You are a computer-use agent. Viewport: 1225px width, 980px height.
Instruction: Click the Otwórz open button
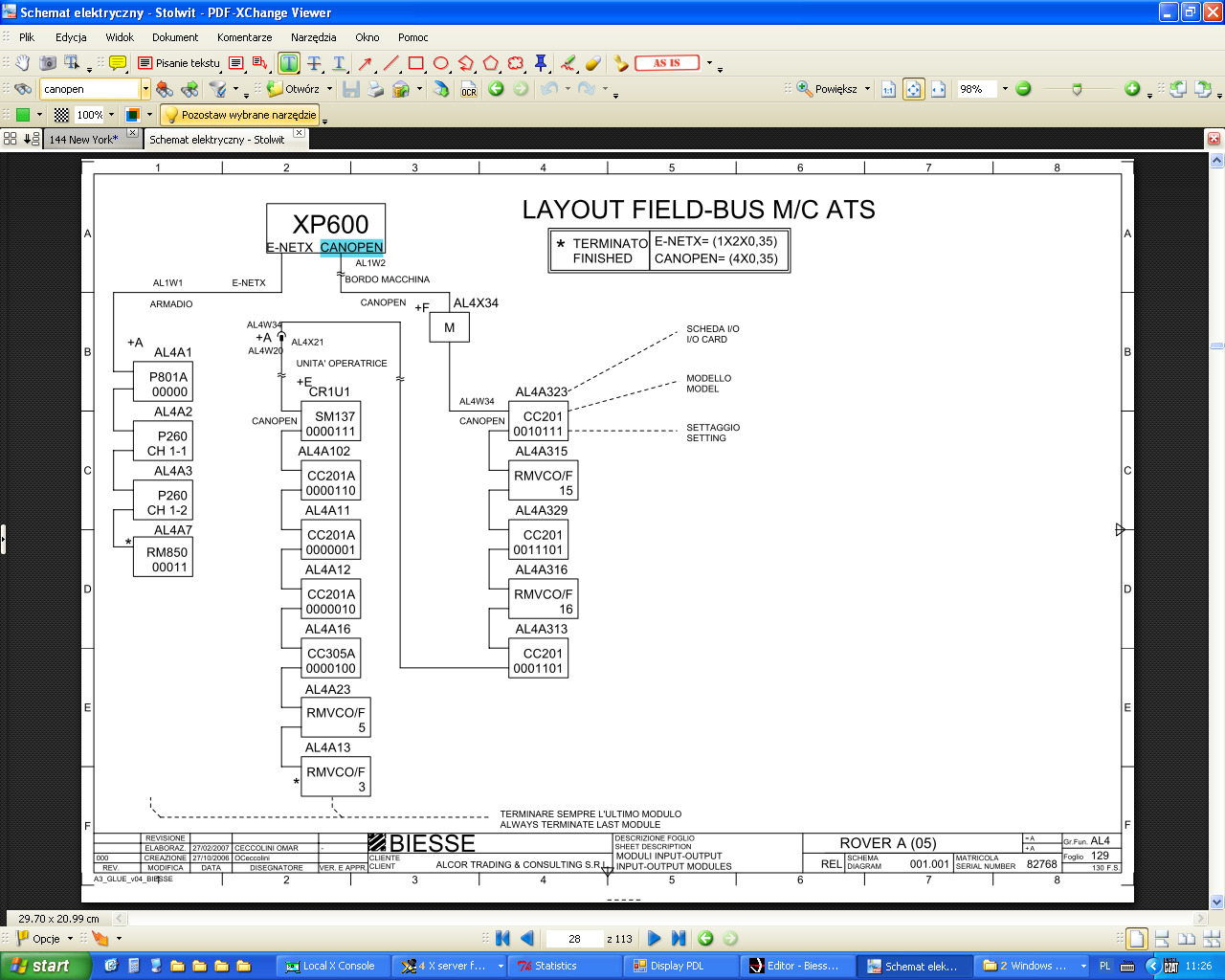(294, 89)
